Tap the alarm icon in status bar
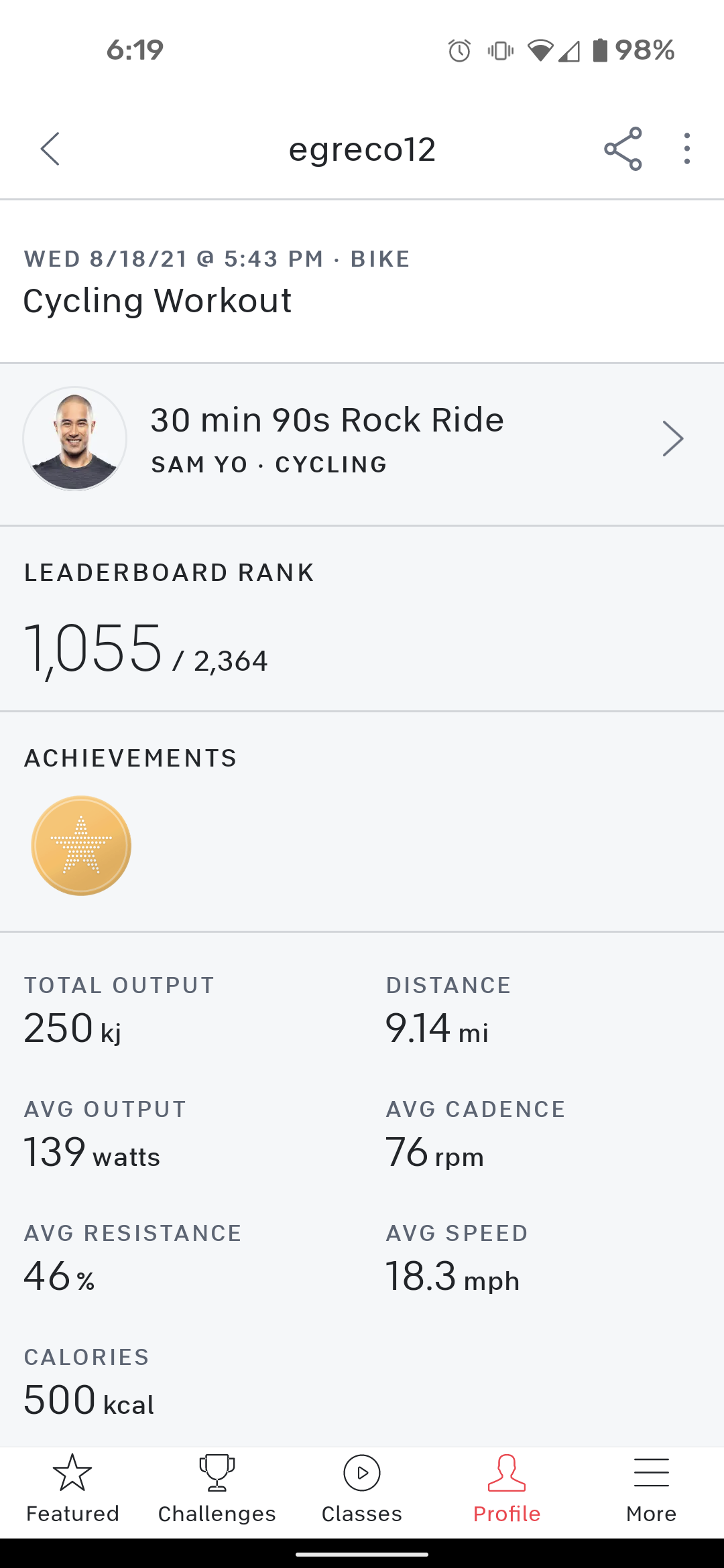The image size is (724, 1568). [x=459, y=51]
